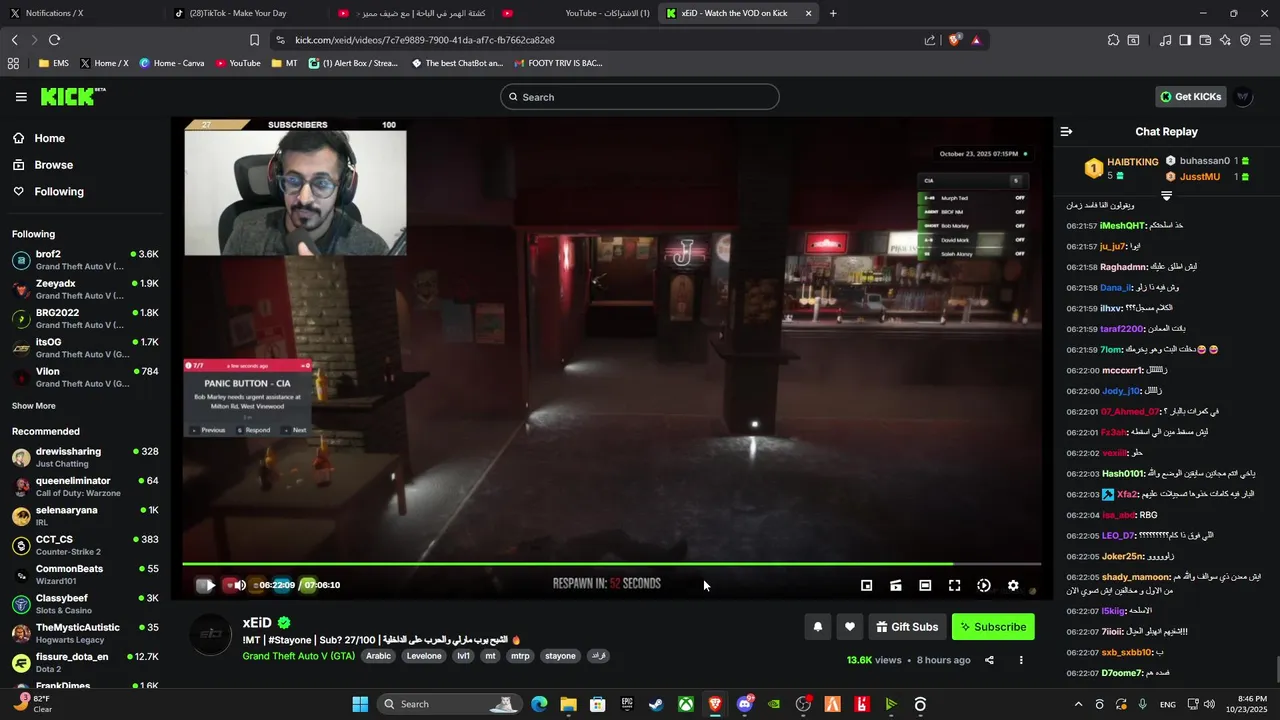Image resolution: width=1280 pixels, height=720 pixels.
Task: Click the notification bell for xEiD
Action: point(817,627)
